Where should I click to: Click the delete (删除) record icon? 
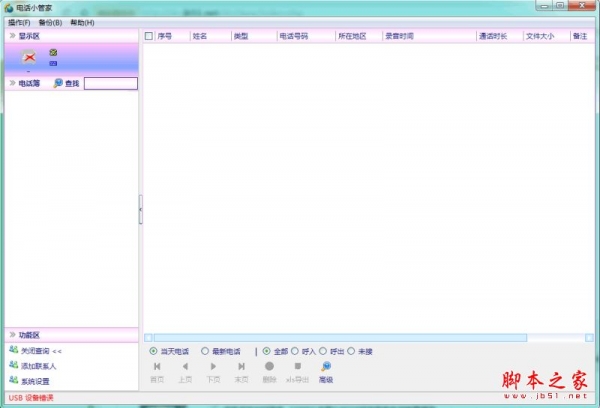coord(269,367)
